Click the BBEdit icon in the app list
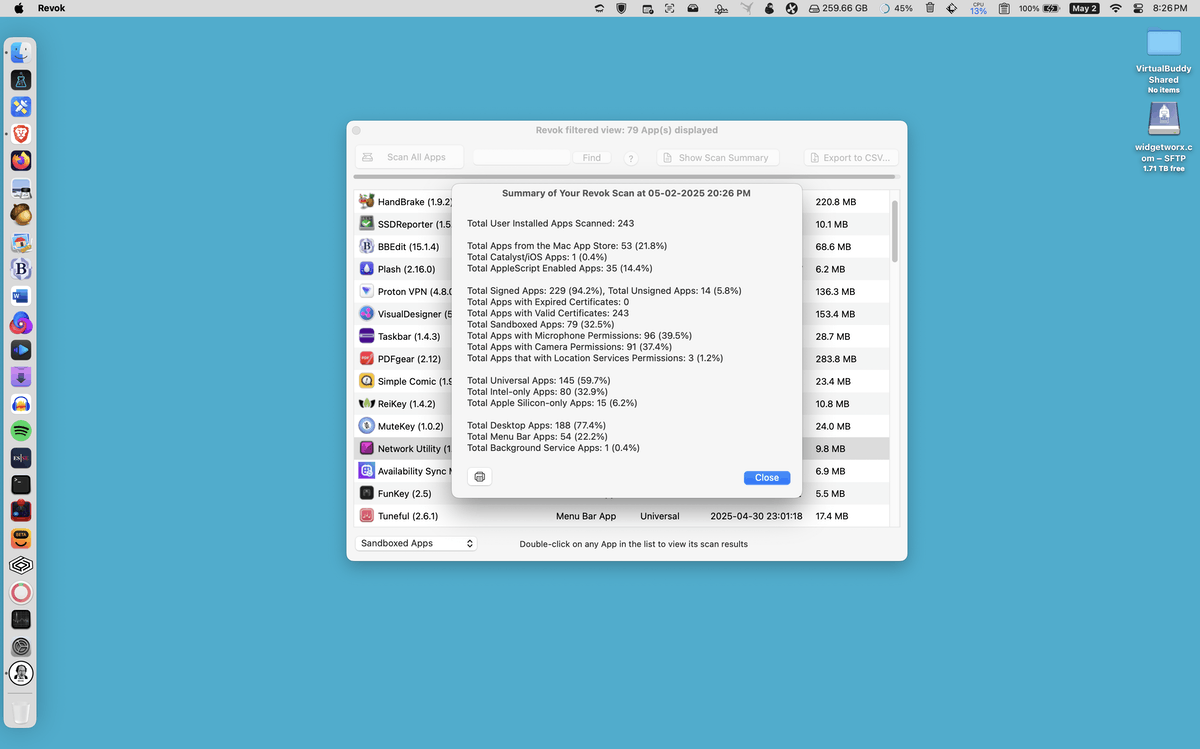1200x749 pixels. 367,246
